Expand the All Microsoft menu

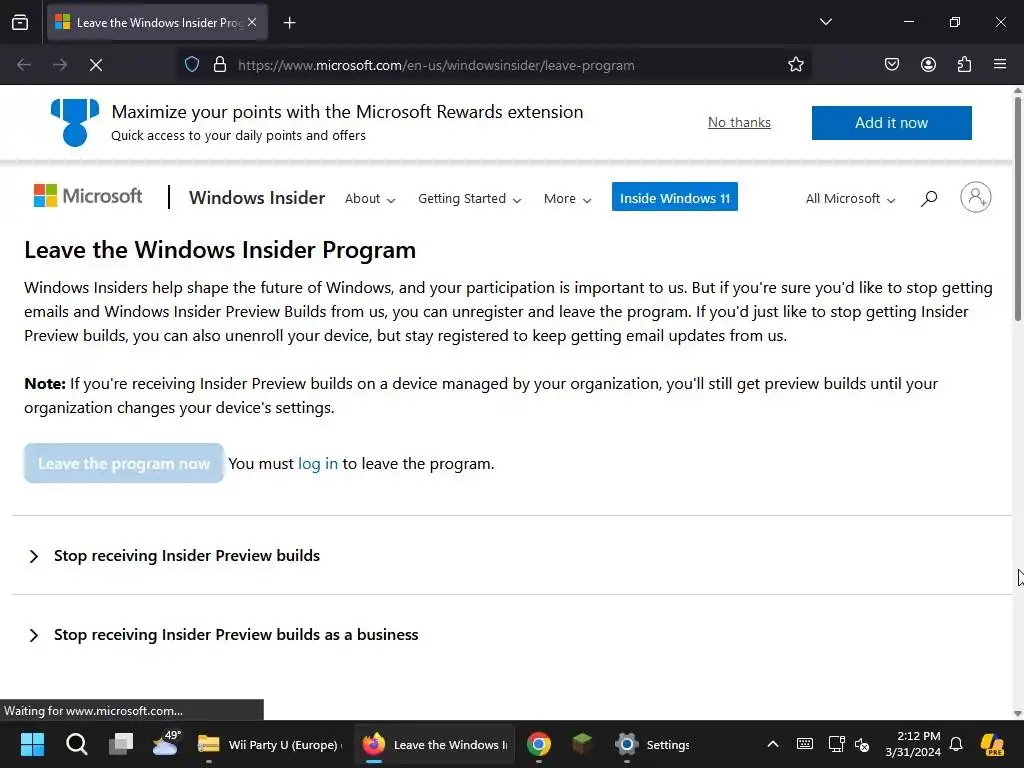(x=850, y=199)
